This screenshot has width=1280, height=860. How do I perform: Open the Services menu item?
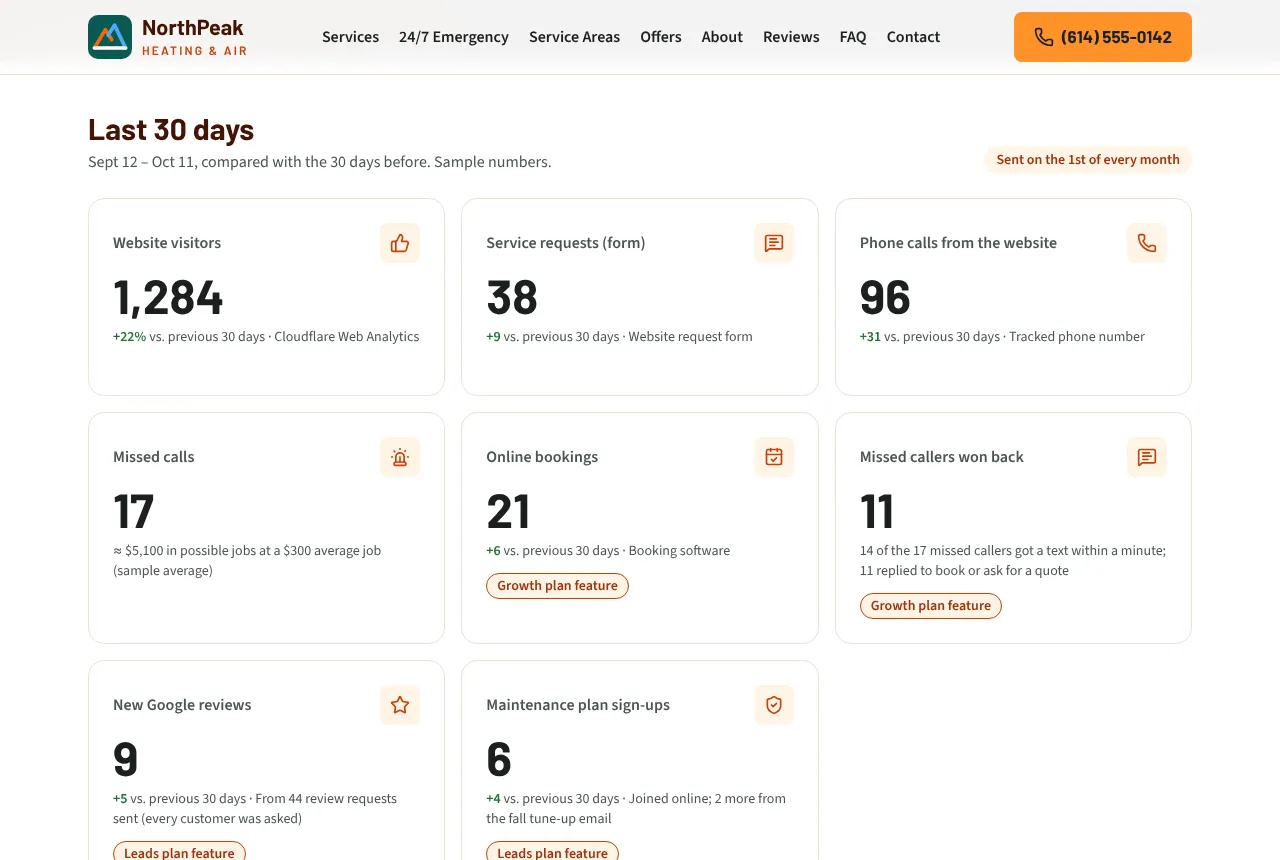tap(350, 37)
